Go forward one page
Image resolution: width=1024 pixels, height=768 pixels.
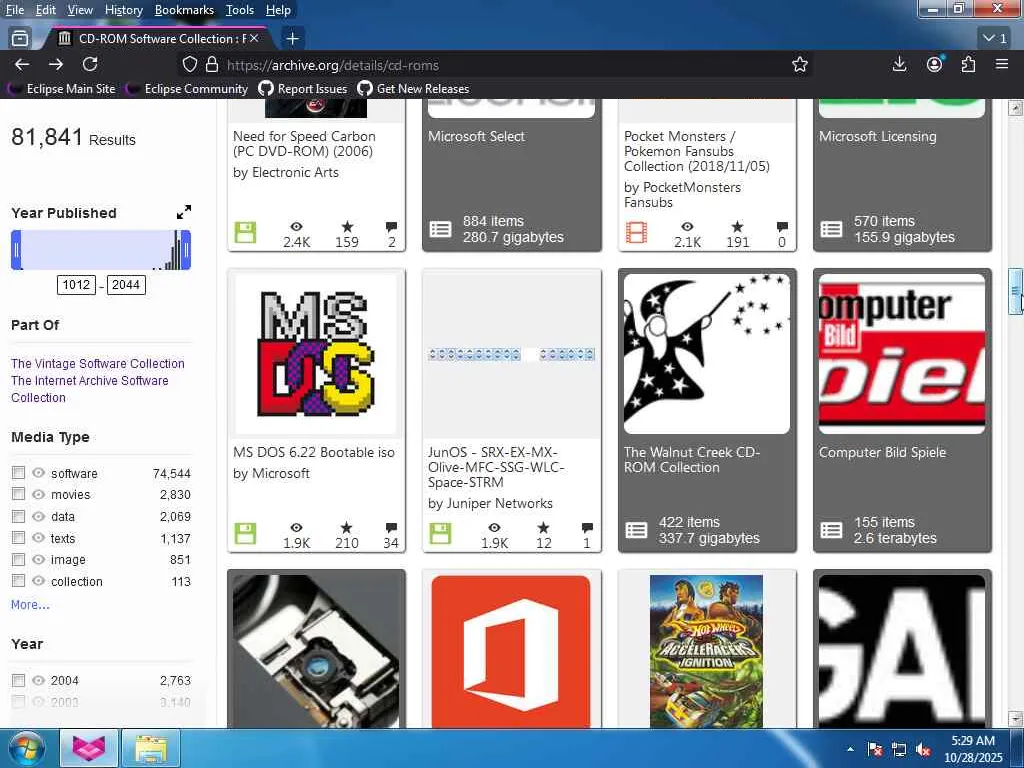point(56,64)
